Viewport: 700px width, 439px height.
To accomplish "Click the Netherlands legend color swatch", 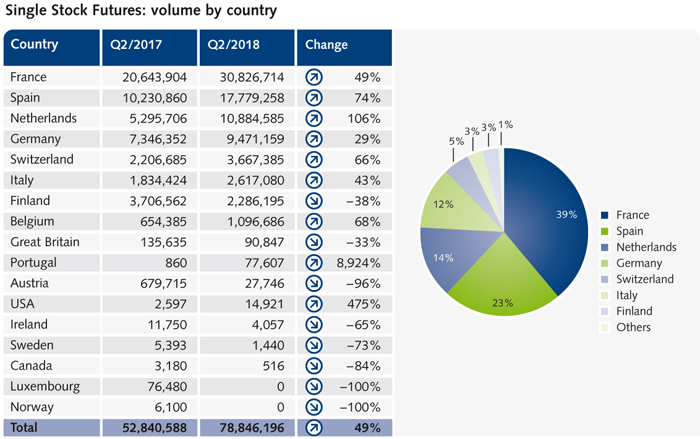I will (606, 247).
